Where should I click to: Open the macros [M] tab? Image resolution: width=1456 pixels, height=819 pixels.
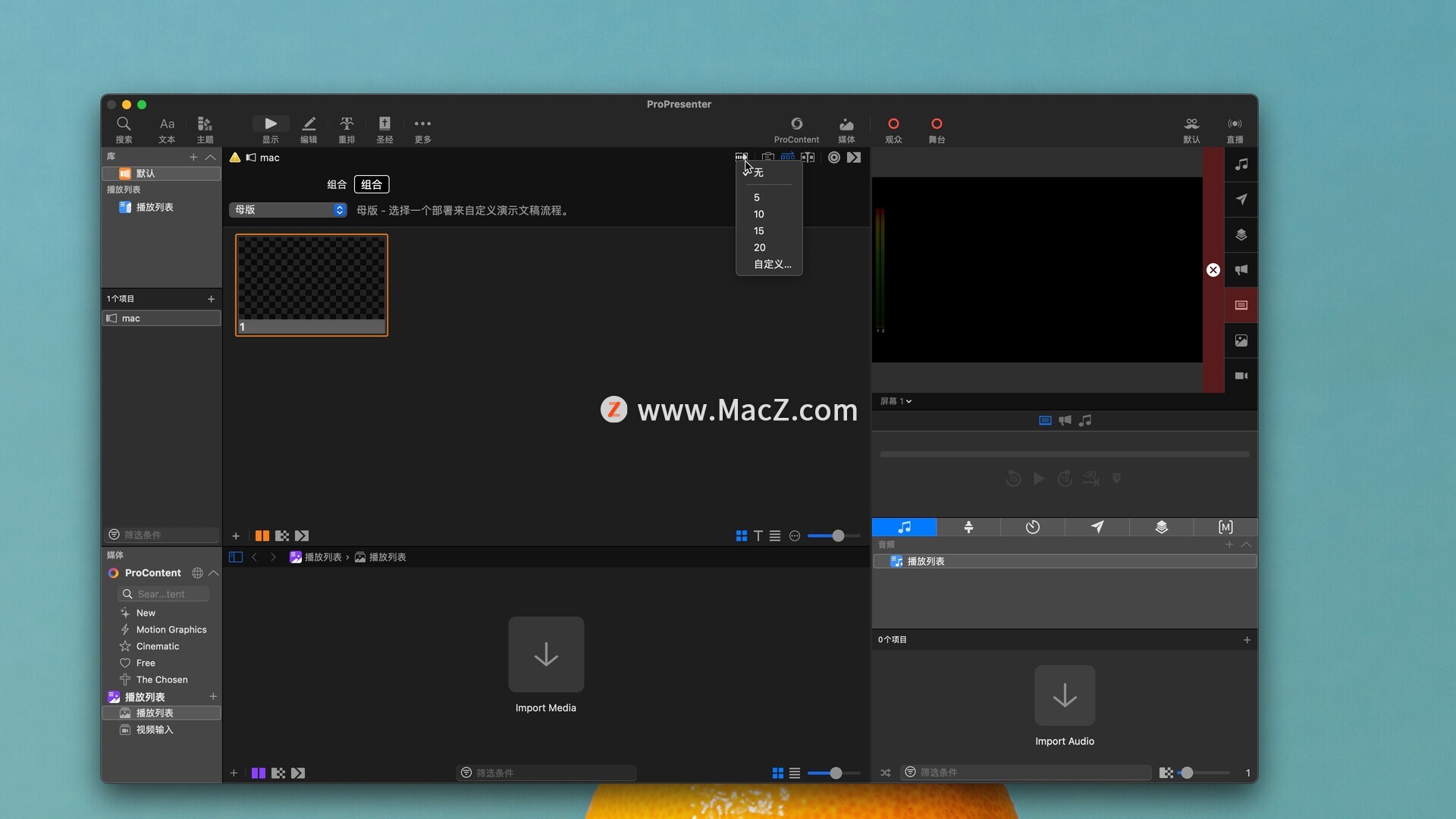tap(1225, 527)
